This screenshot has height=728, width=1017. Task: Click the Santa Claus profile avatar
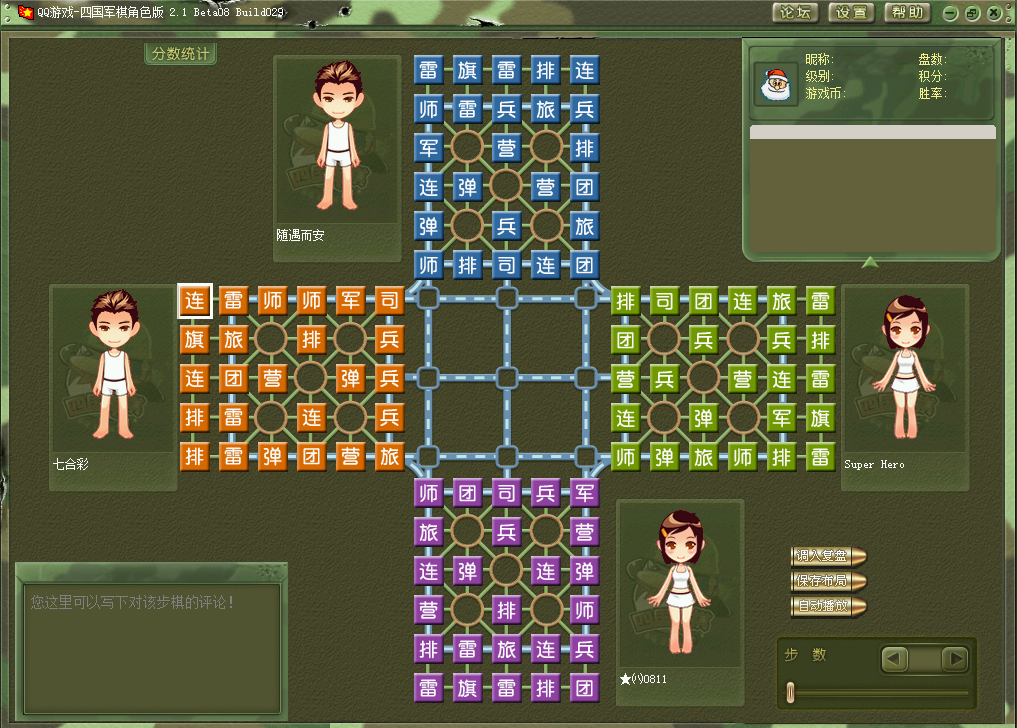(x=776, y=85)
